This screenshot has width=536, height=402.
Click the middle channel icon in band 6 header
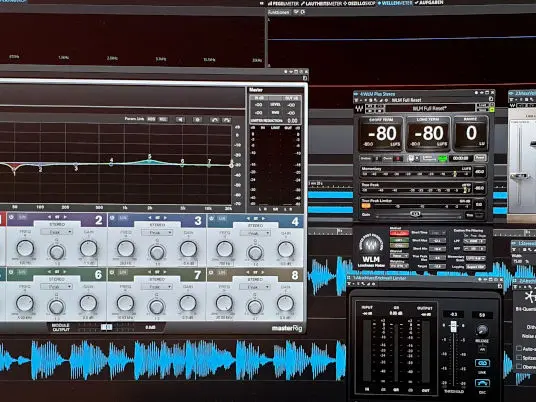[57, 272]
